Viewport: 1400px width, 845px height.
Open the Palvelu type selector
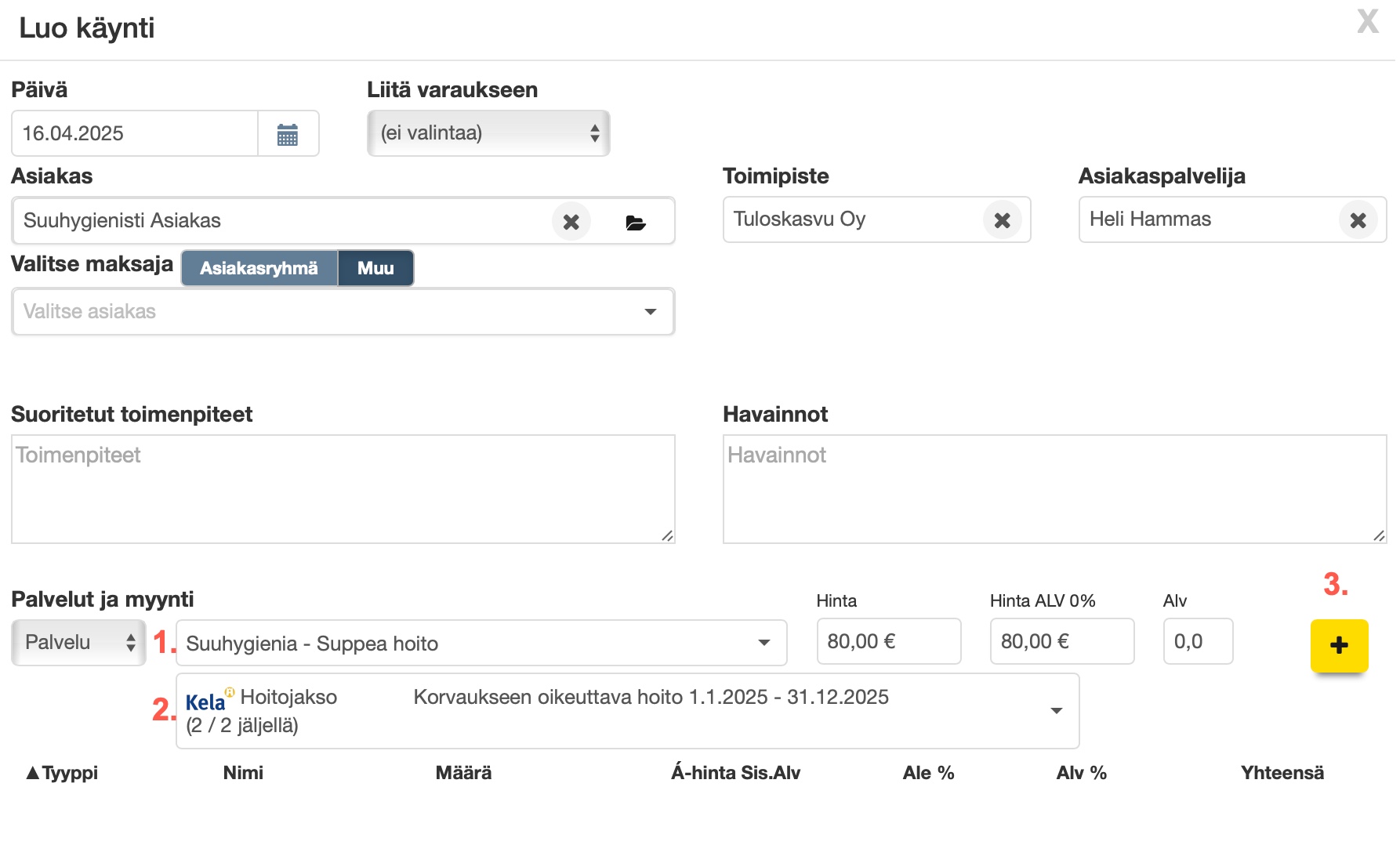click(x=78, y=643)
